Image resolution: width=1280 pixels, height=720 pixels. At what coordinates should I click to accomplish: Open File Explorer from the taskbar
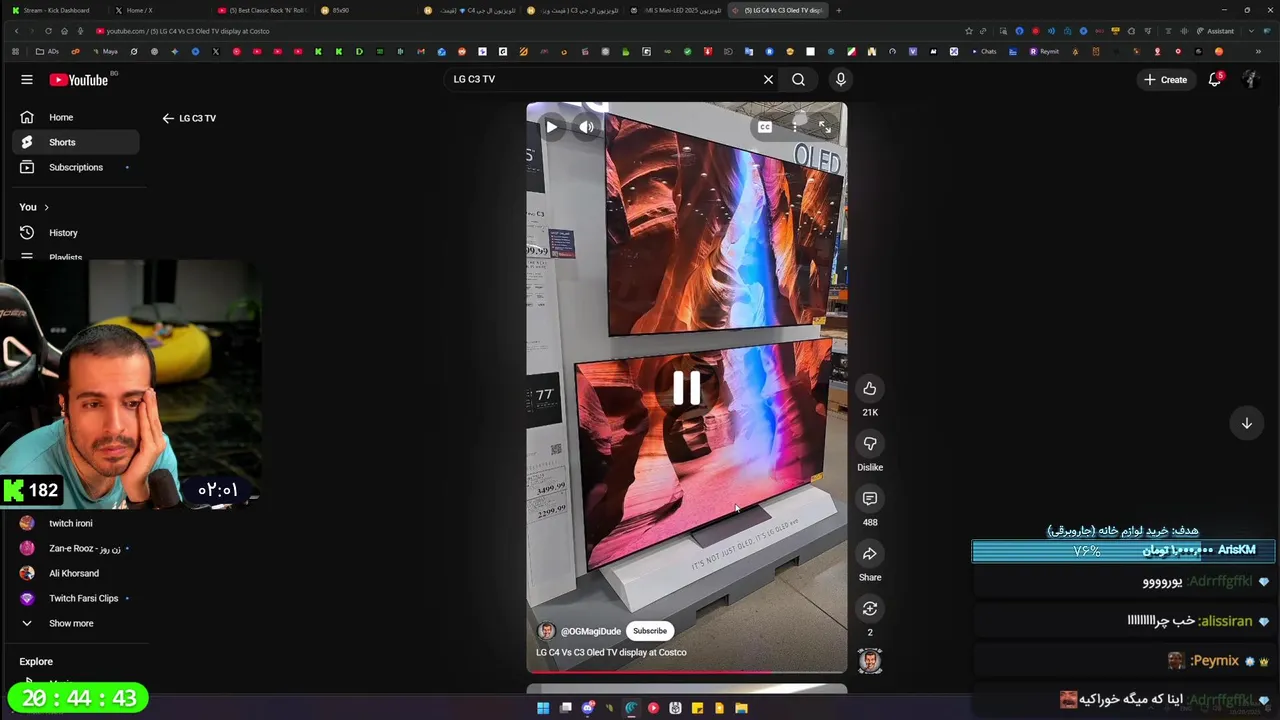click(741, 708)
